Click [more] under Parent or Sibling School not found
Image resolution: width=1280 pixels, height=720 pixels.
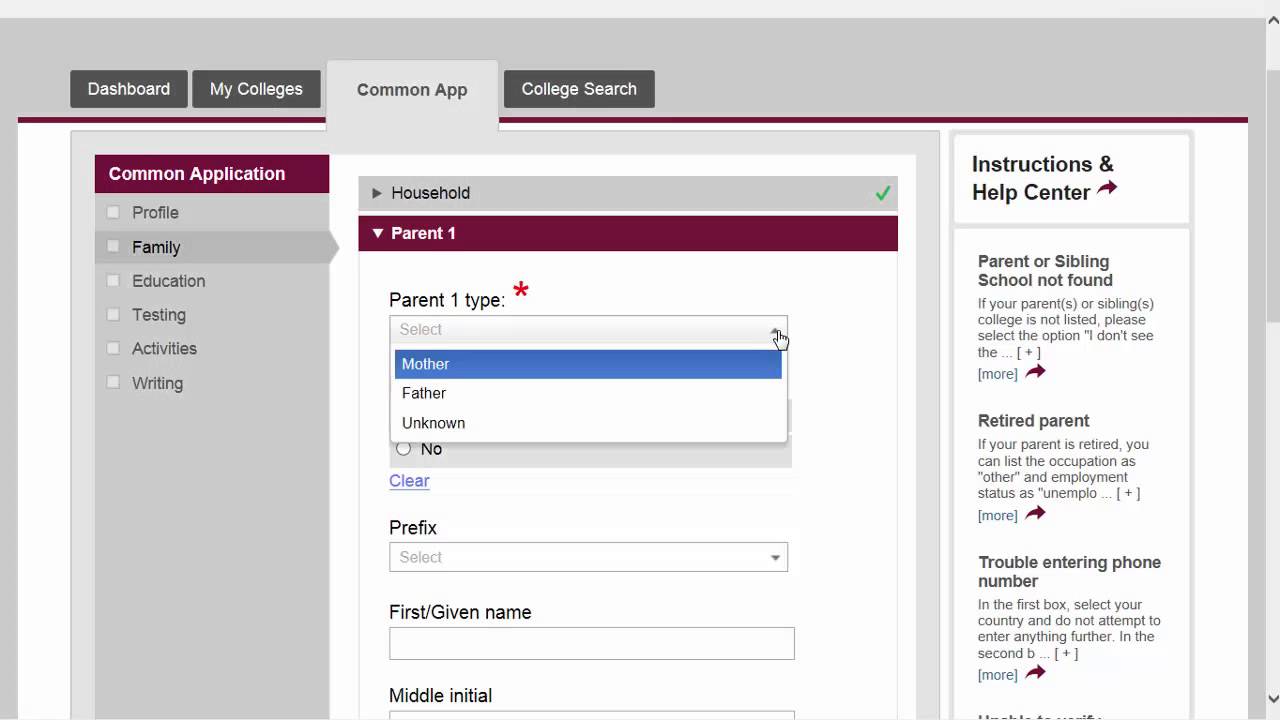[997, 374]
